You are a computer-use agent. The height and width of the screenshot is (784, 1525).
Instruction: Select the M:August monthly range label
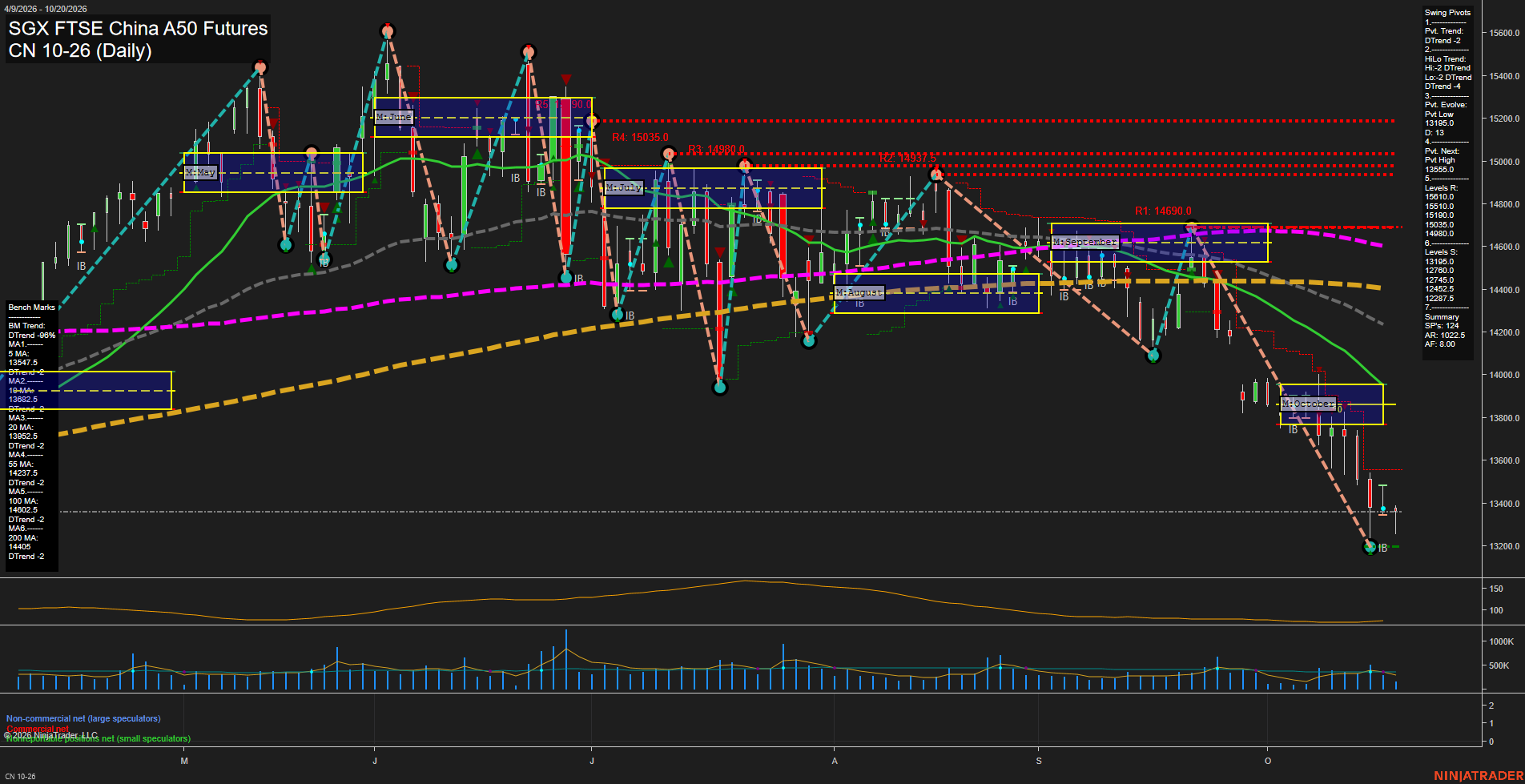tap(859, 292)
